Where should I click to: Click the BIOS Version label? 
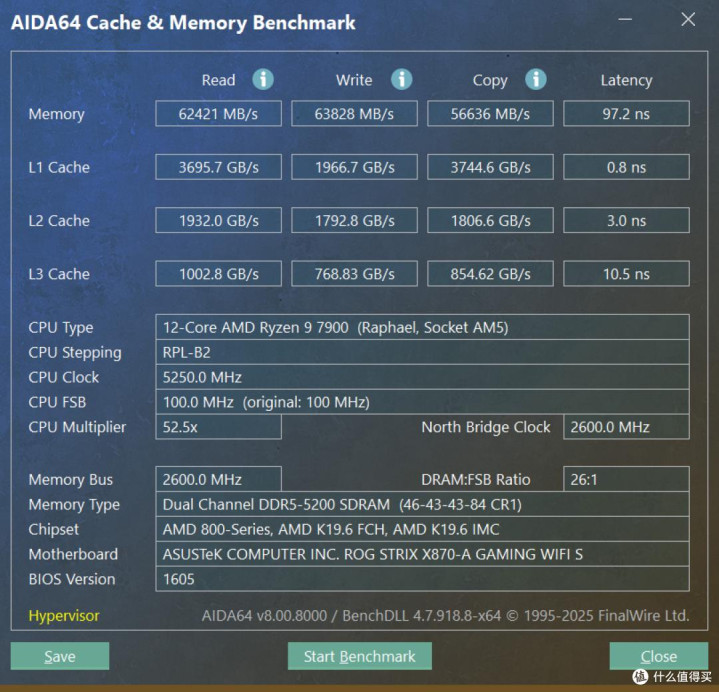[72, 579]
